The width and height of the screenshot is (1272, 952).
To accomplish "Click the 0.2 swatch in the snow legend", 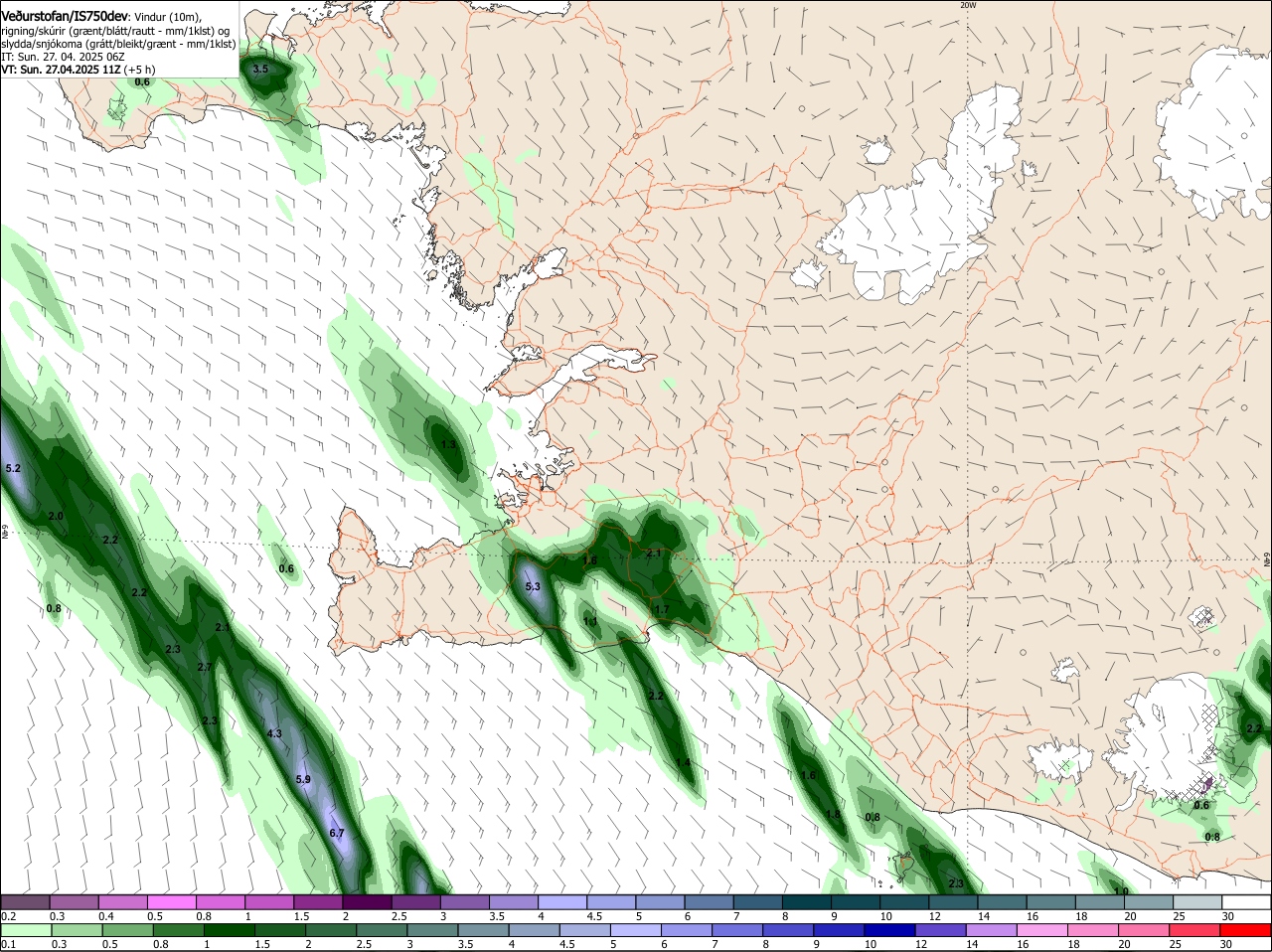I will [25, 902].
